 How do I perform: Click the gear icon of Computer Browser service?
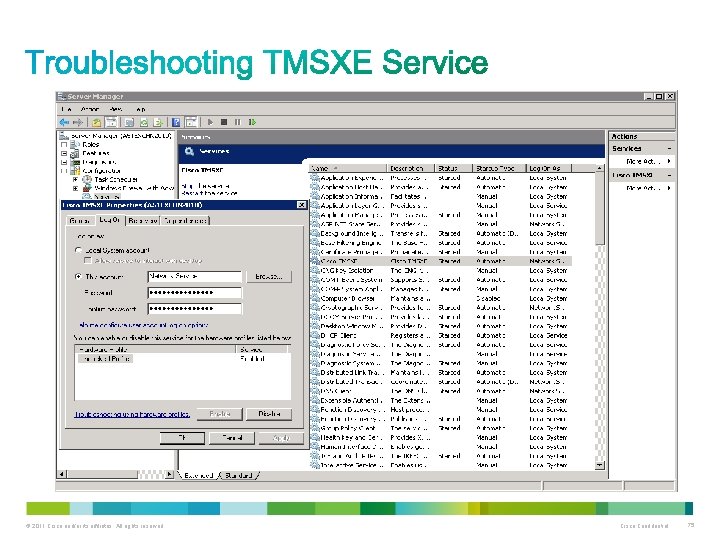pos(315,298)
